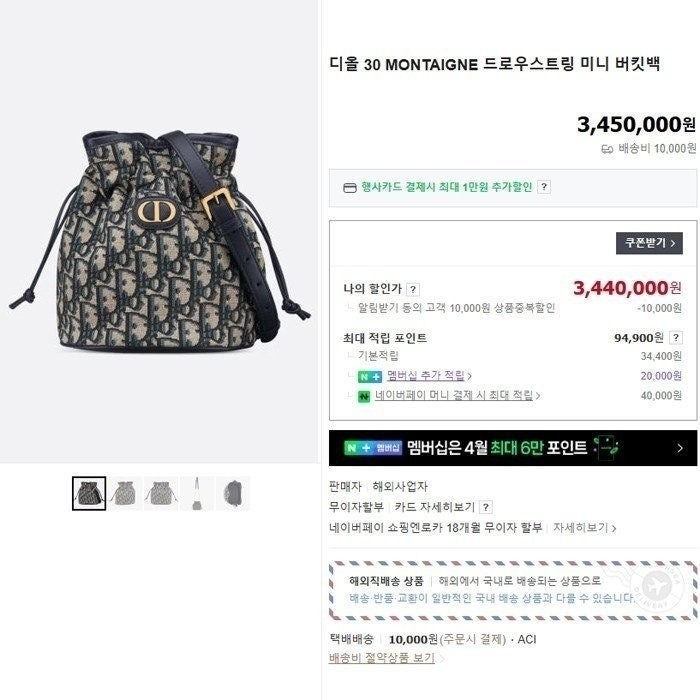Click the main Dior bucket bag image
The width and height of the screenshot is (700, 700).
pyautogui.click(x=159, y=239)
